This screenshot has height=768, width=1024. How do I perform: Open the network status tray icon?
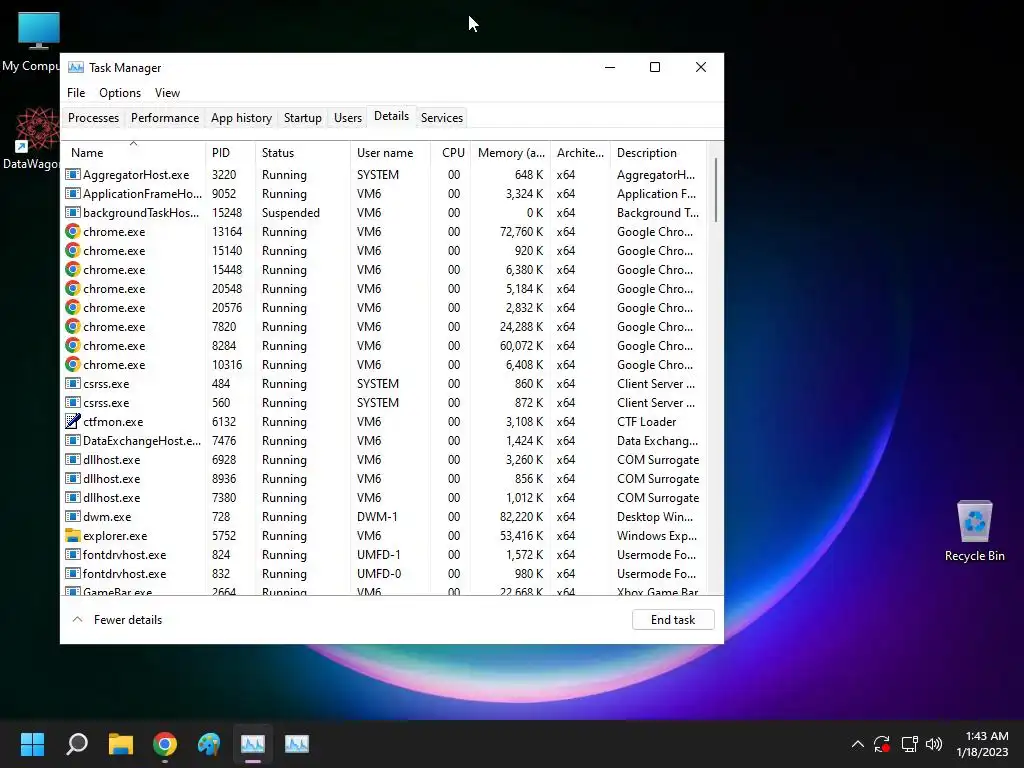[x=909, y=744]
